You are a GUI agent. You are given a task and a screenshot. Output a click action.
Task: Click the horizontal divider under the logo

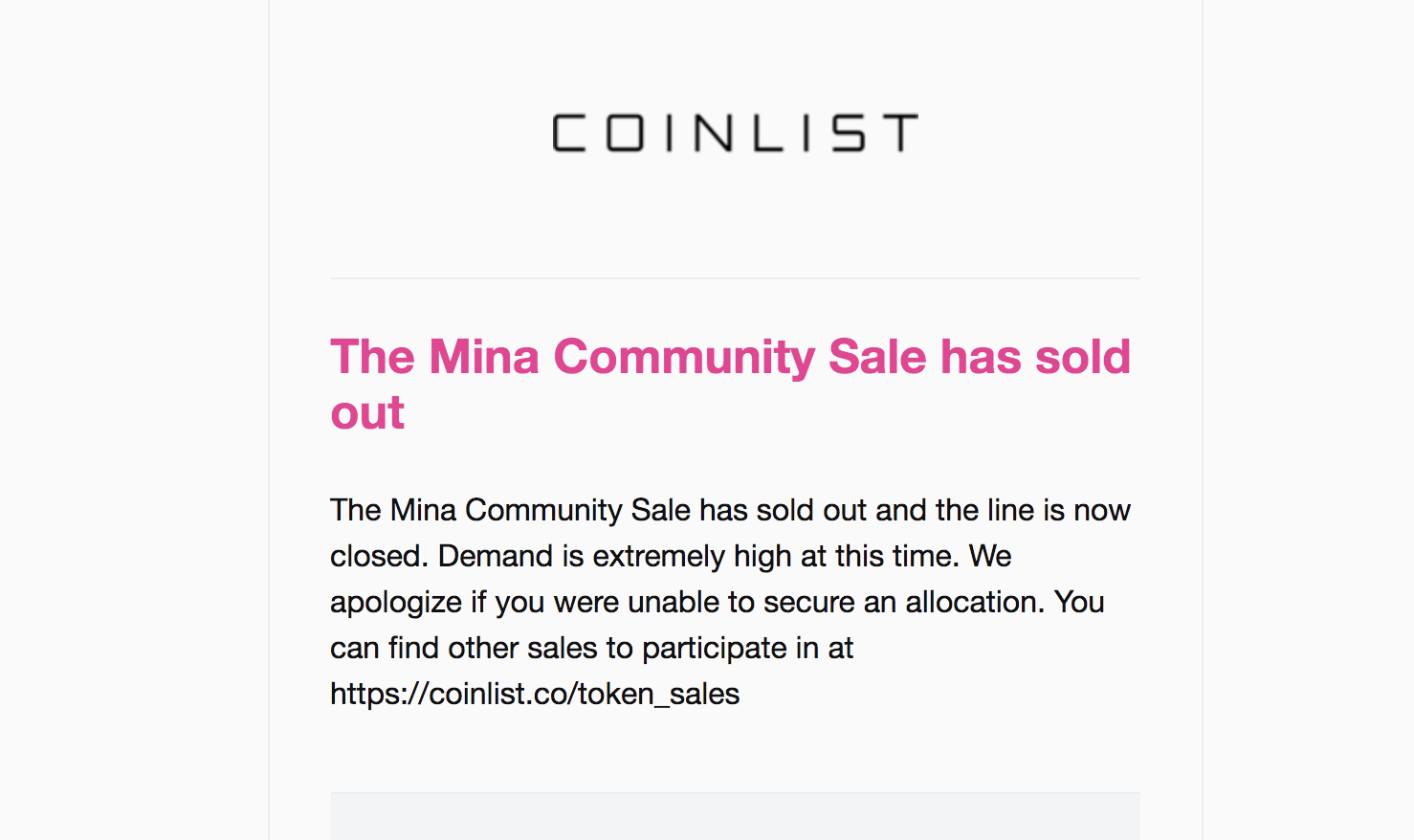[x=735, y=278]
